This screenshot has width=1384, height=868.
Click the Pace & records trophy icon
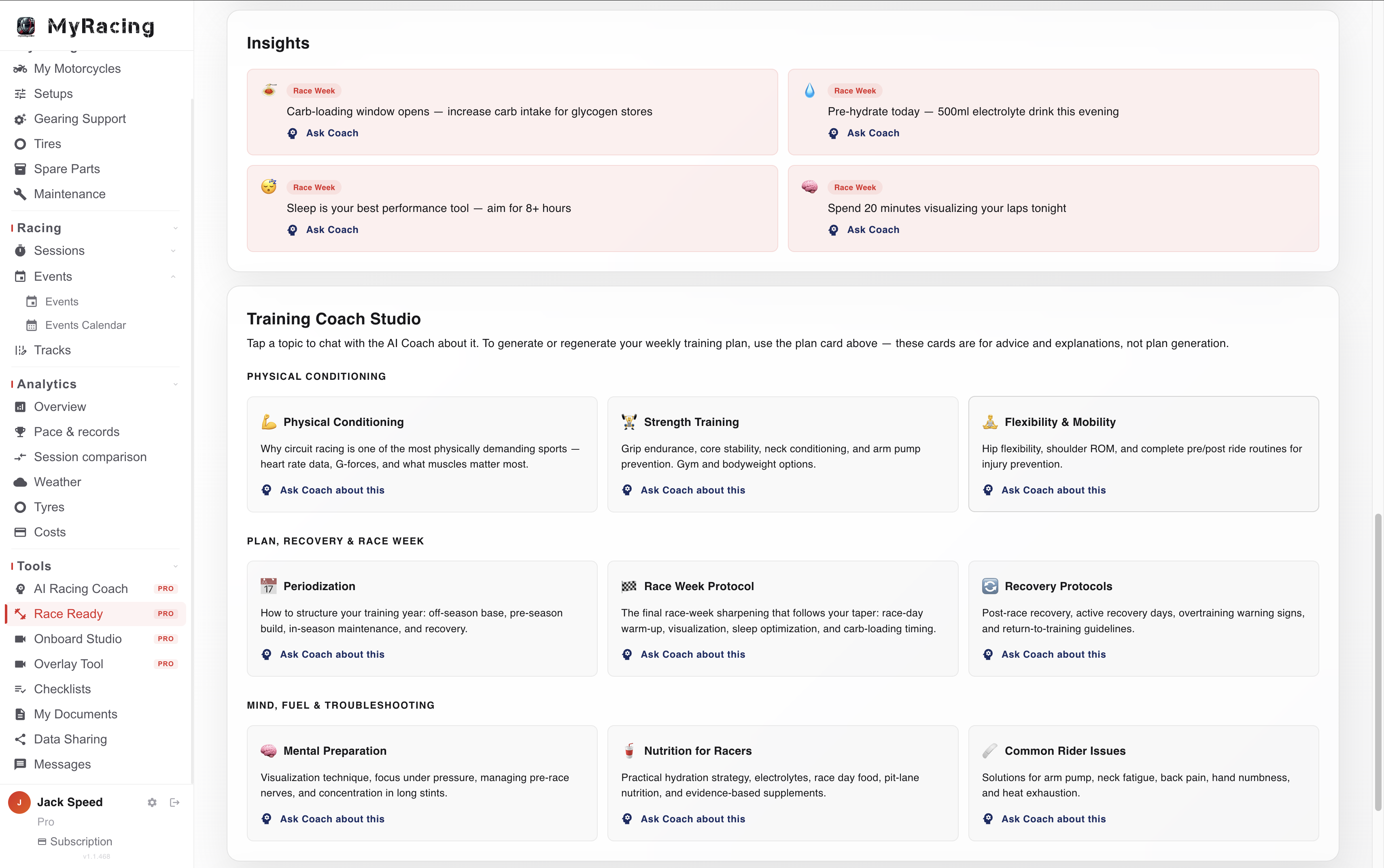(20, 432)
